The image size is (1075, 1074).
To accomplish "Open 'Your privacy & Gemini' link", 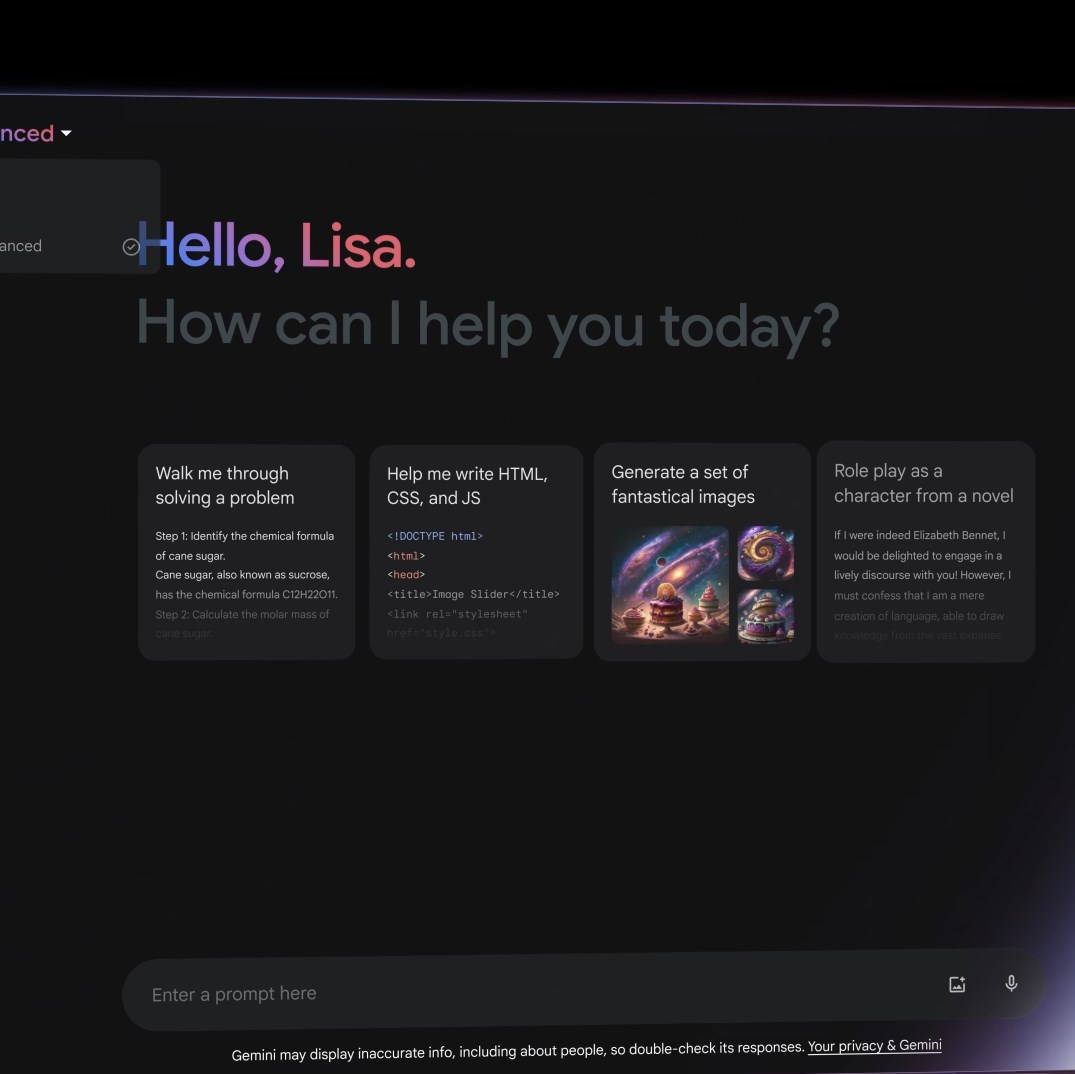I will pyautogui.click(x=874, y=1046).
